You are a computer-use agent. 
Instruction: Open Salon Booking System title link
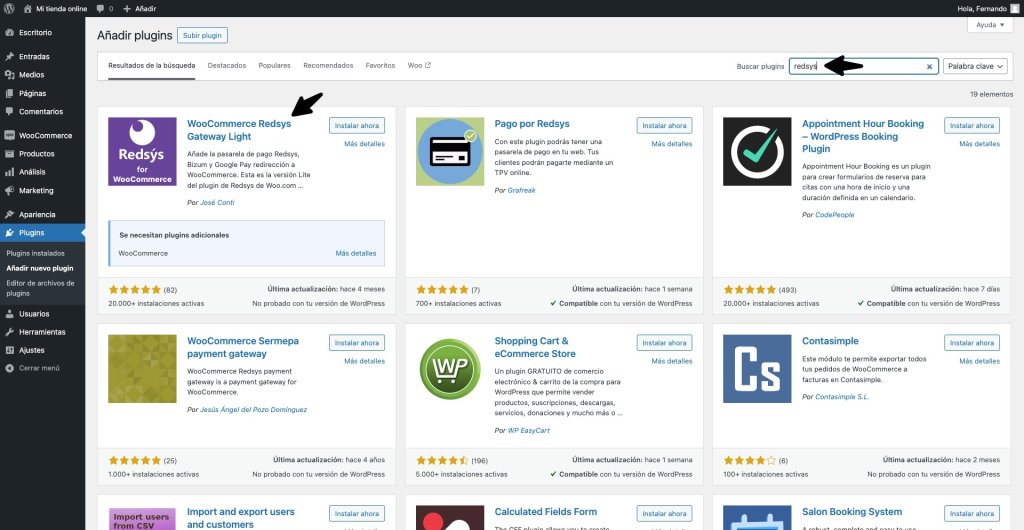(x=852, y=512)
